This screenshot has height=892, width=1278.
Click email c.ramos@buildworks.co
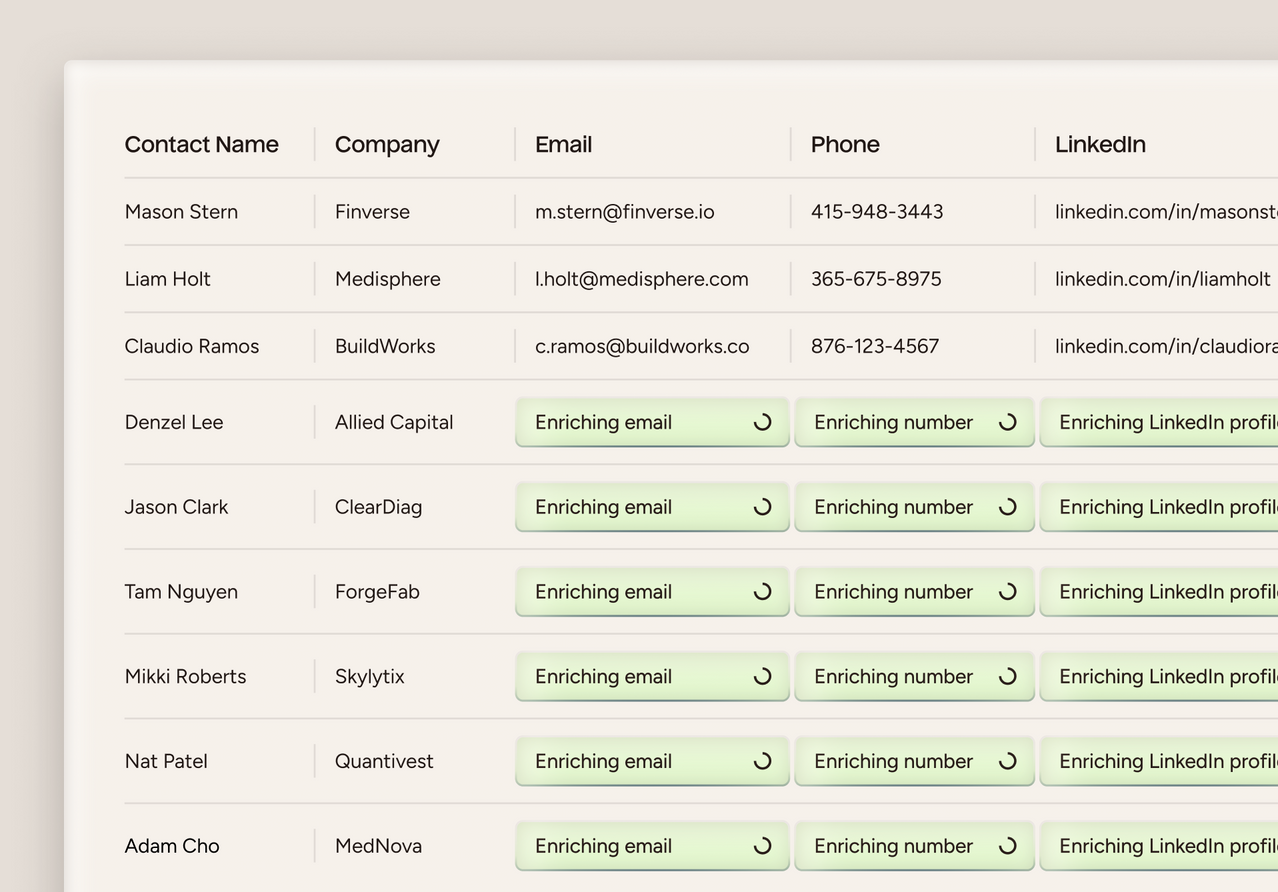tap(642, 346)
